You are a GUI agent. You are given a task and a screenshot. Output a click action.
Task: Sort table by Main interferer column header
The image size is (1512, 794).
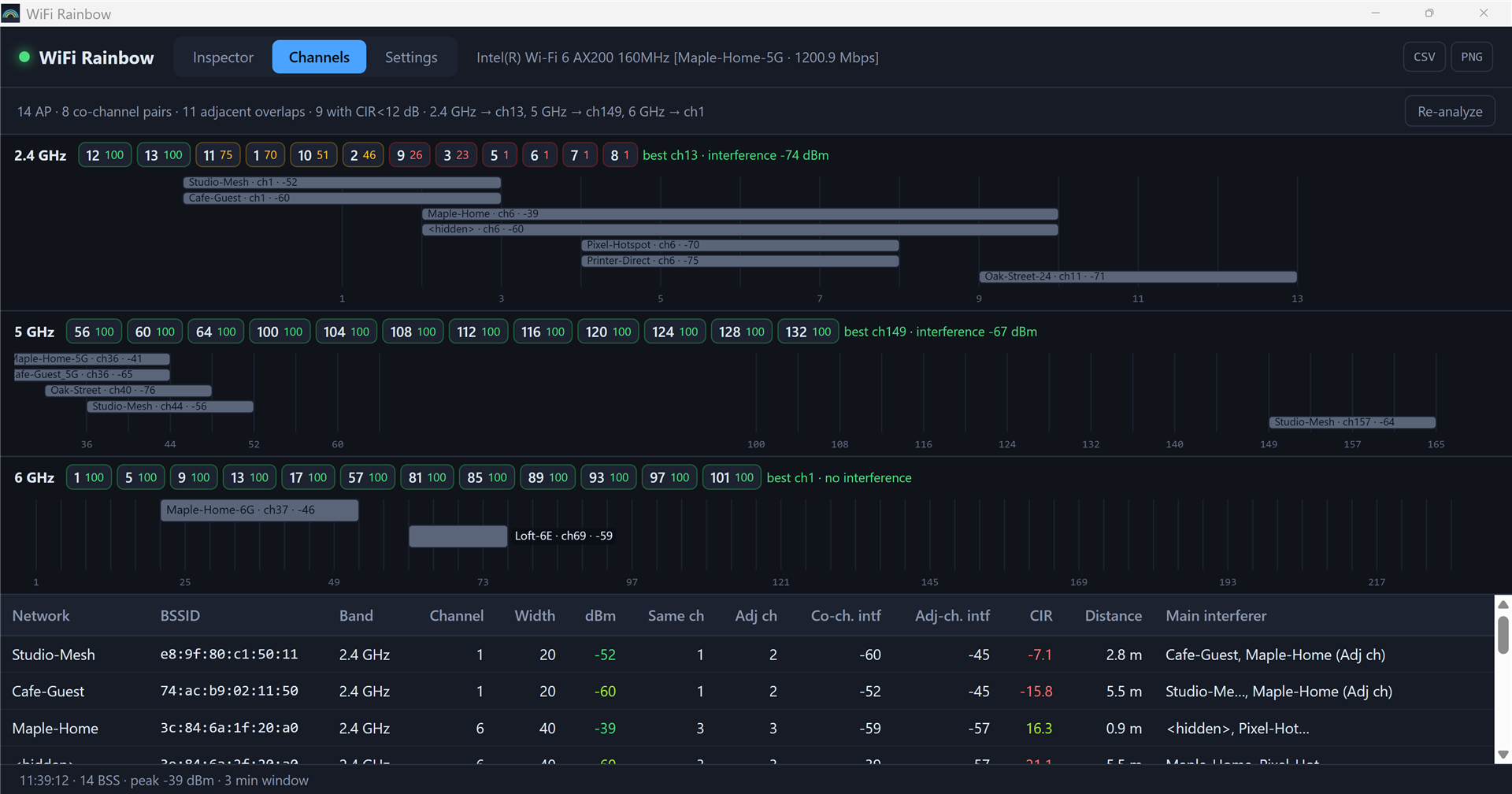click(1216, 615)
